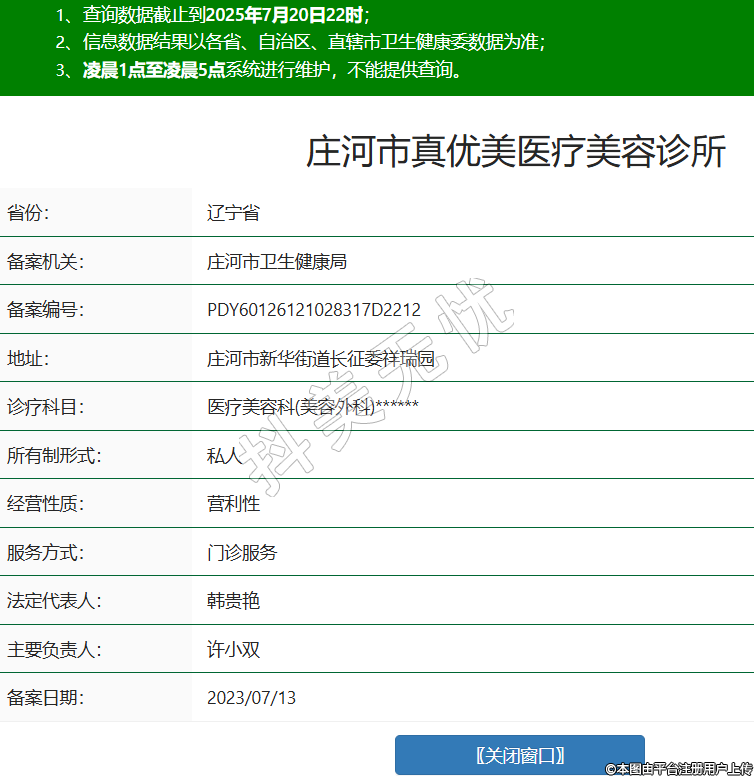Click the province value 辽宁省

233,213
